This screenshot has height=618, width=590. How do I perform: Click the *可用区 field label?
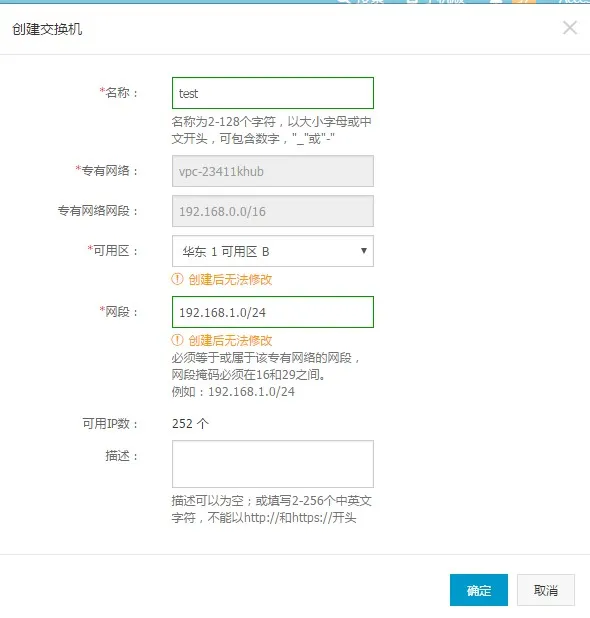point(112,251)
